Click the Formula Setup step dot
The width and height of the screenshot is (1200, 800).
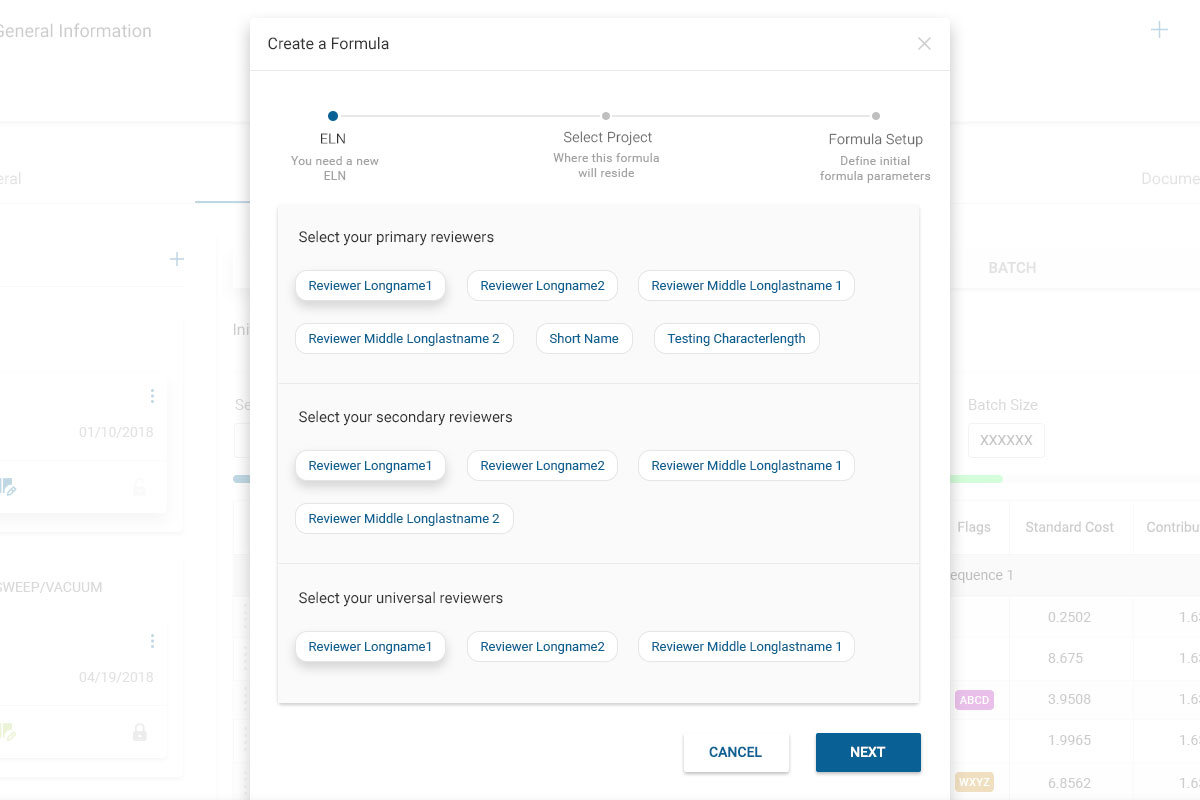coord(876,116)
